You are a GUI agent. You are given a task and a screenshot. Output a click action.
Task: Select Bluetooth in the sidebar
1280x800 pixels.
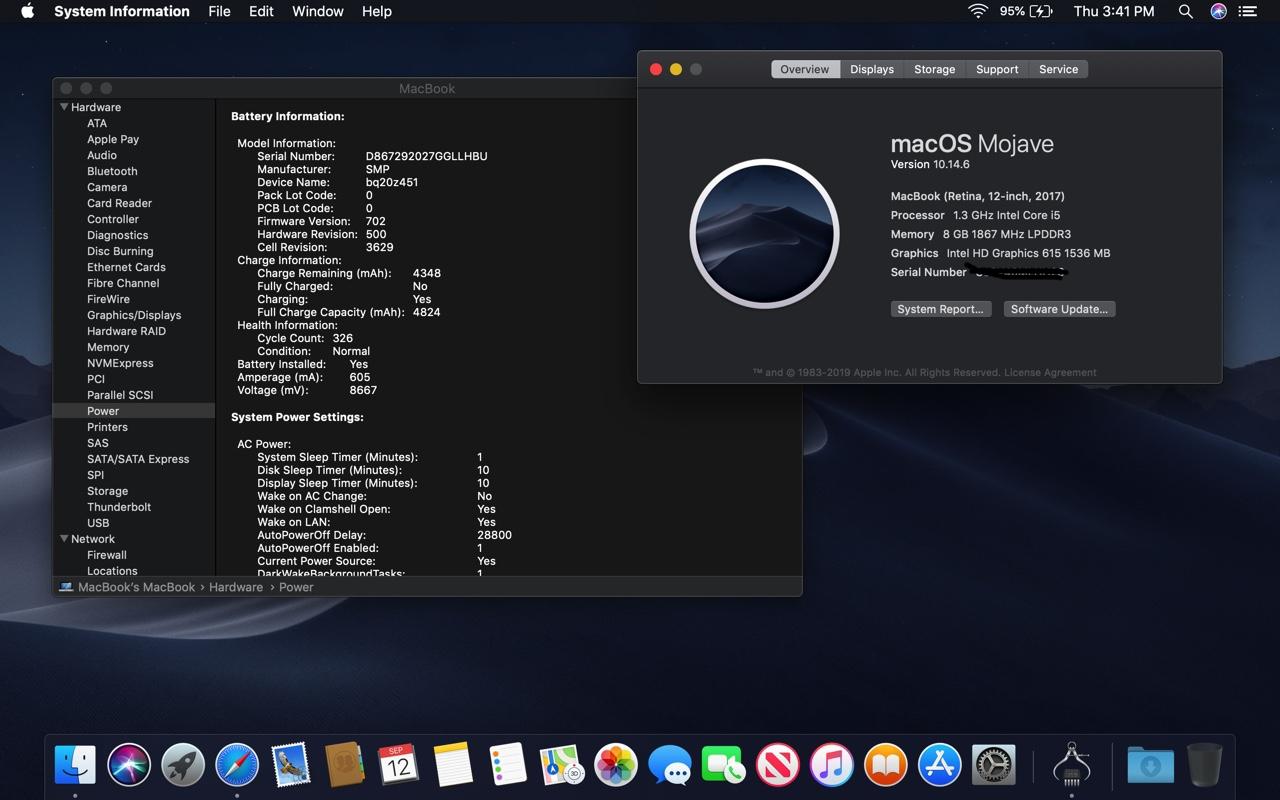112,171
